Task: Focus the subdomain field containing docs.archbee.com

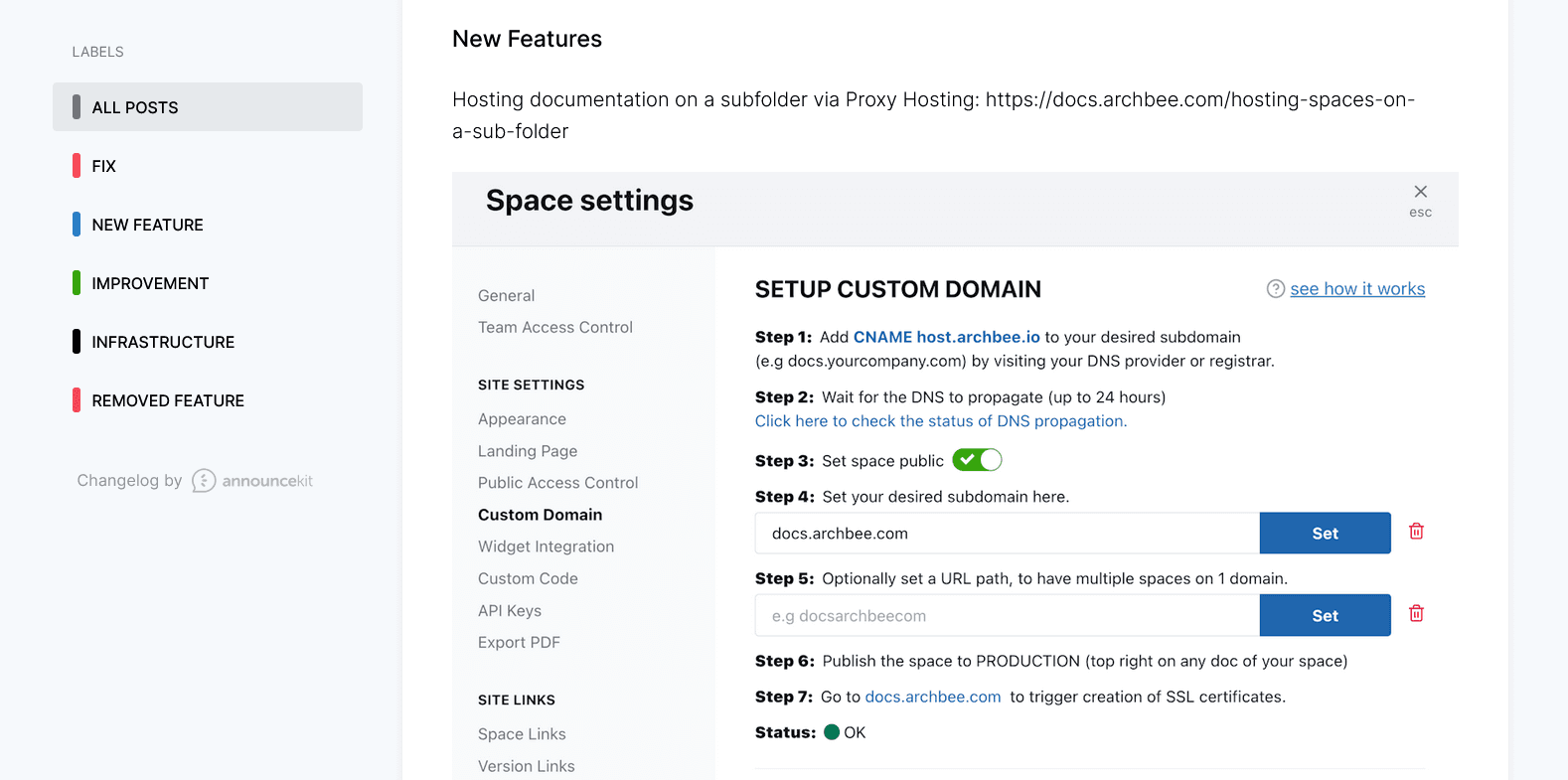Action: tap(1008, 534)
